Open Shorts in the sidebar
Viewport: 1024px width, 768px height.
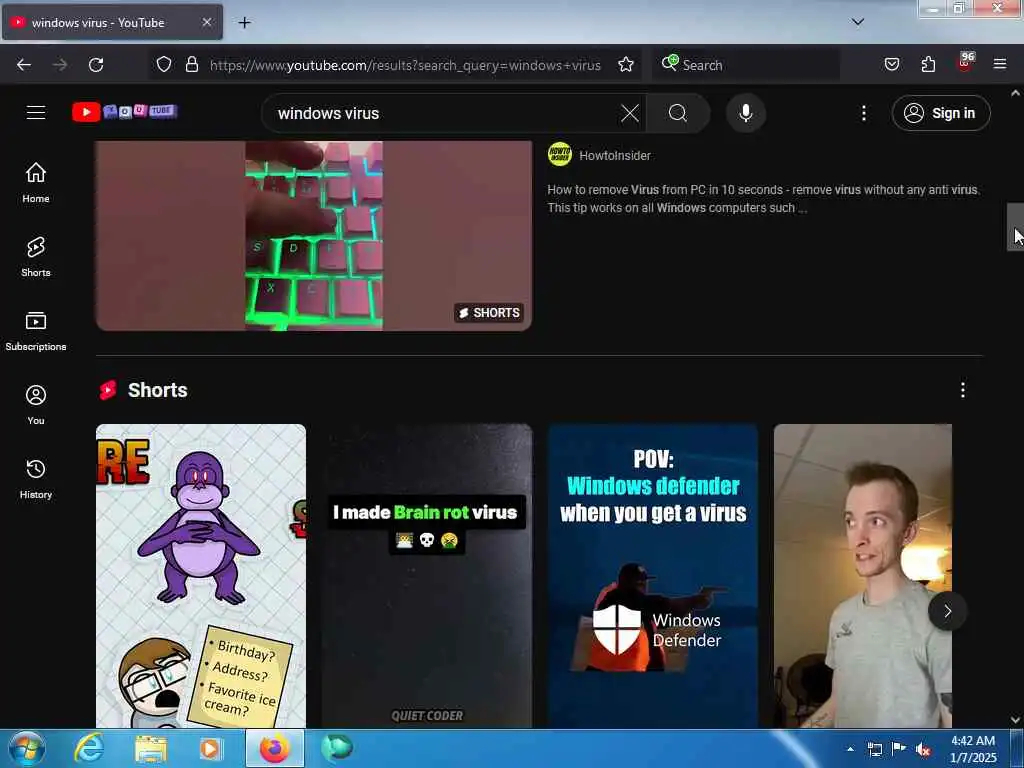coord(36,257)
